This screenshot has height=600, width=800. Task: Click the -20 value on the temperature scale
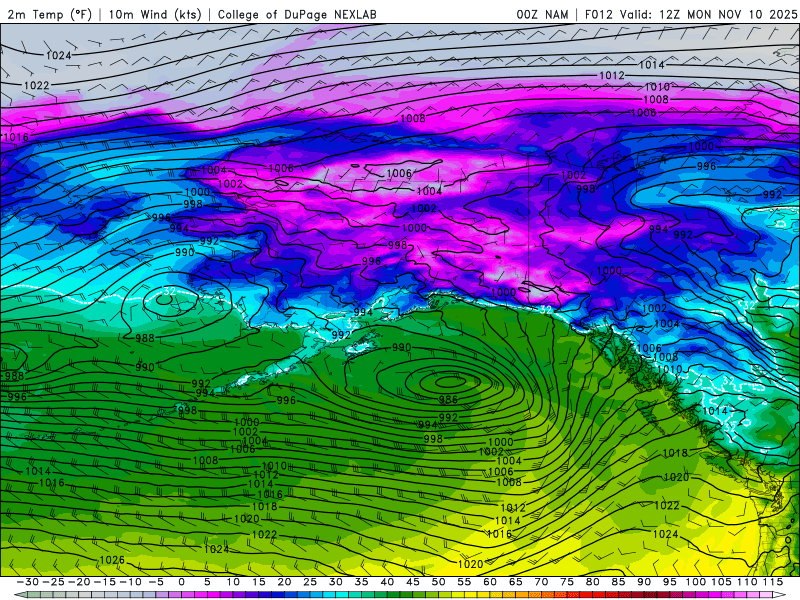coord(79,582)
